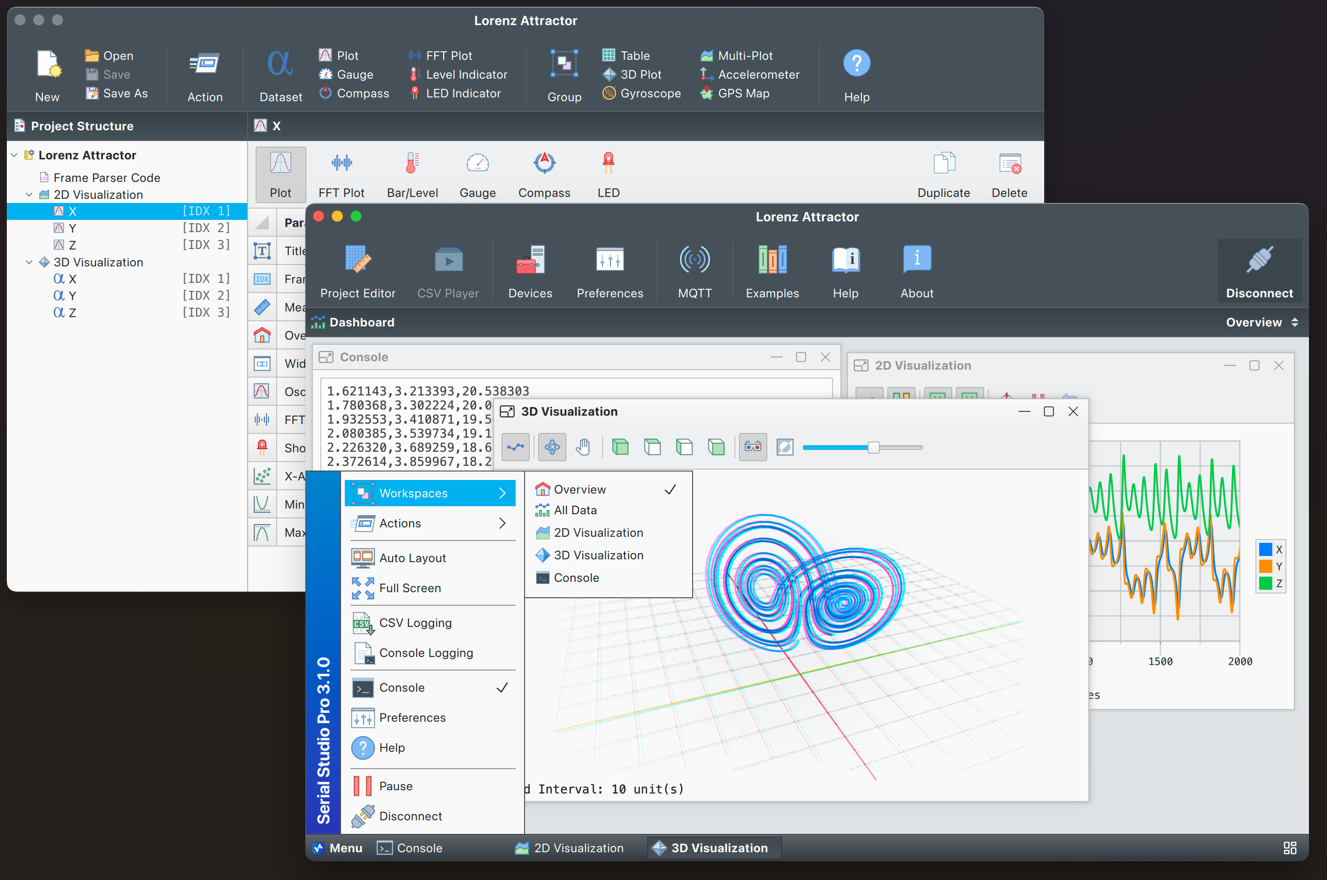Viewport: 1327px width, 880px height.
Task: Choose 3D Visualization workspace in submenu
Action: pyautogui.click(x=608, y=555)
